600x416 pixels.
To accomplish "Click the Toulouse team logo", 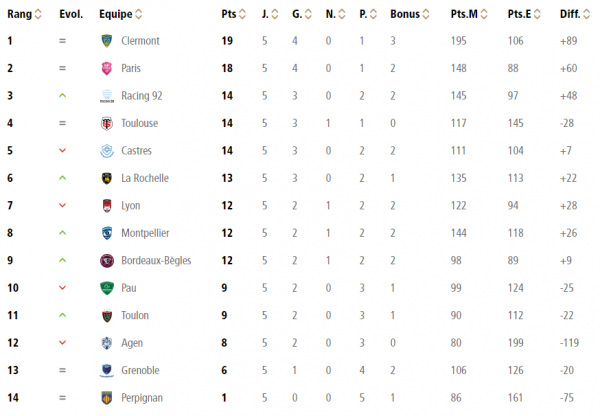I will (107, 123).
